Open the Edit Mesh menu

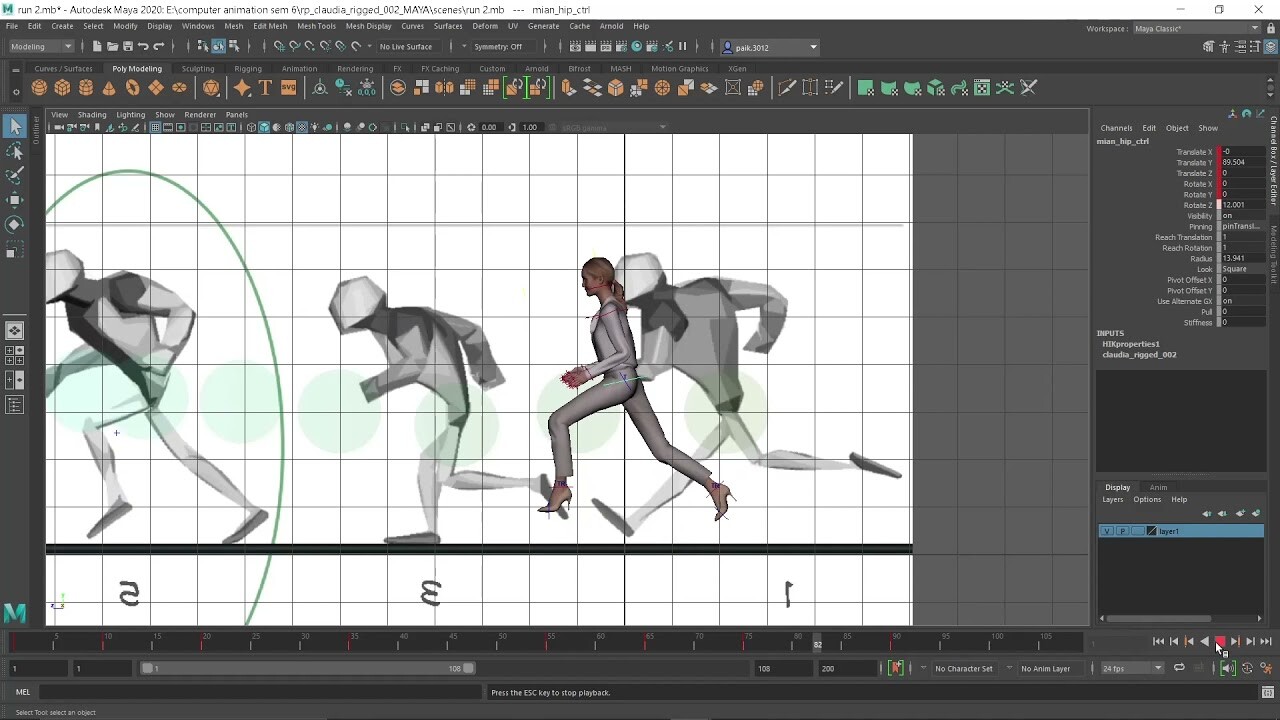[x=270, y=26]
